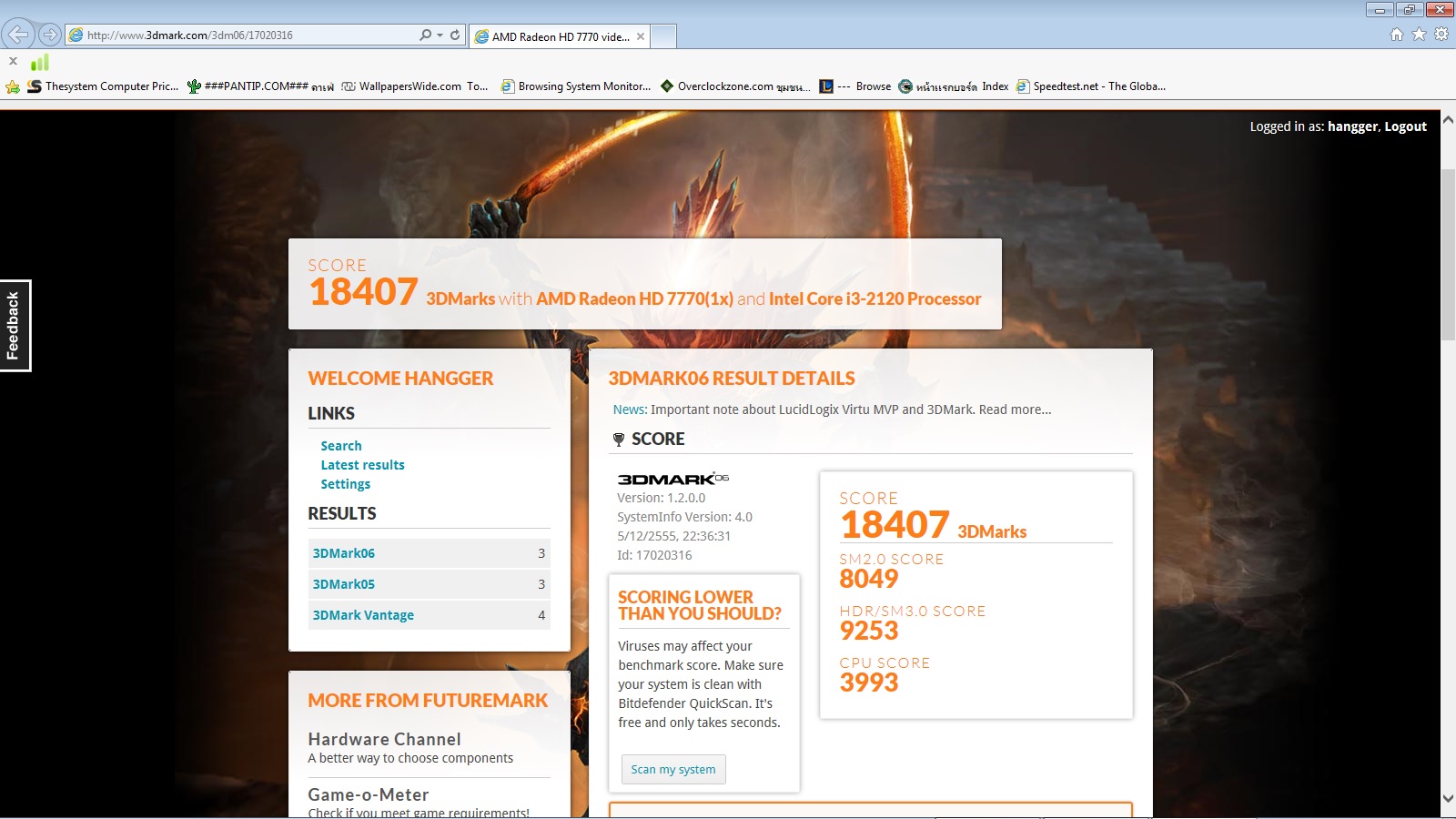The width and height of the screenshot is (1456, 819).
Task: Click the Logout link
Action: (1406, 126)
